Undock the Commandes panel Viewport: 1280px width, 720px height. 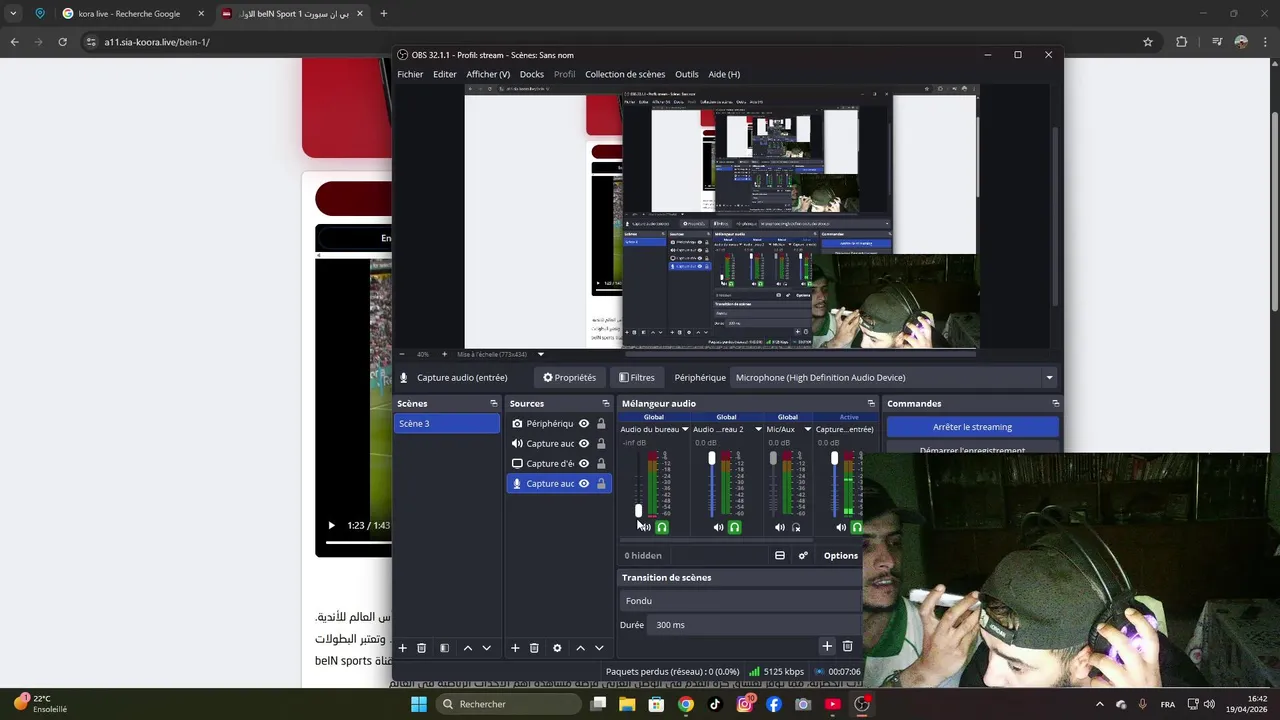[1055, 404]
